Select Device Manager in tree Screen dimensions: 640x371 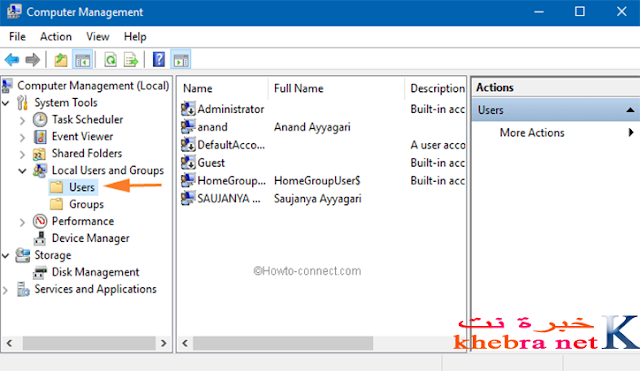pyautogui.click(x=91, y=238)
